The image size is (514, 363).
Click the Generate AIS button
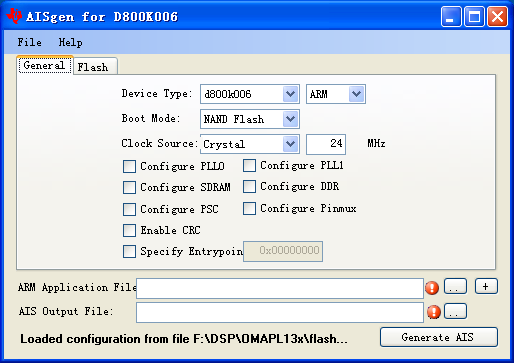(439, 337)
